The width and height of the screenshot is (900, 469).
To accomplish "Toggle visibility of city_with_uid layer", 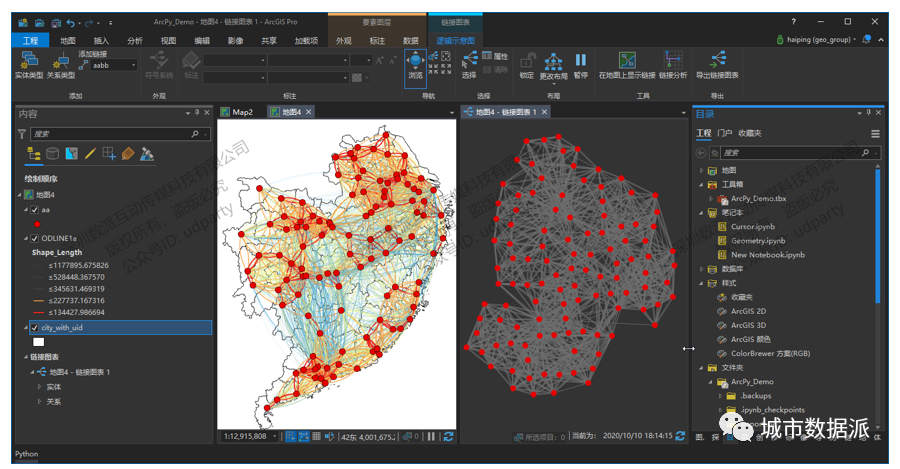I will point(34,327).
